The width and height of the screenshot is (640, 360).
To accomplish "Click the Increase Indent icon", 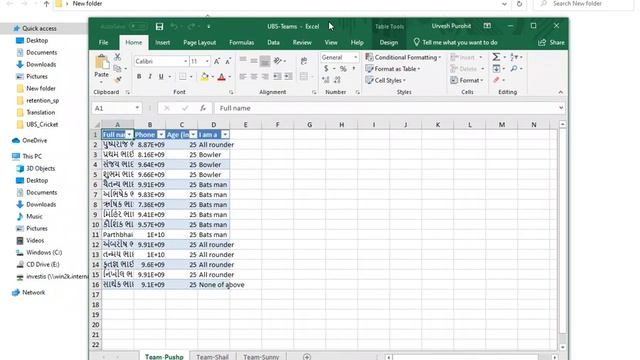I will click(288, 77).
